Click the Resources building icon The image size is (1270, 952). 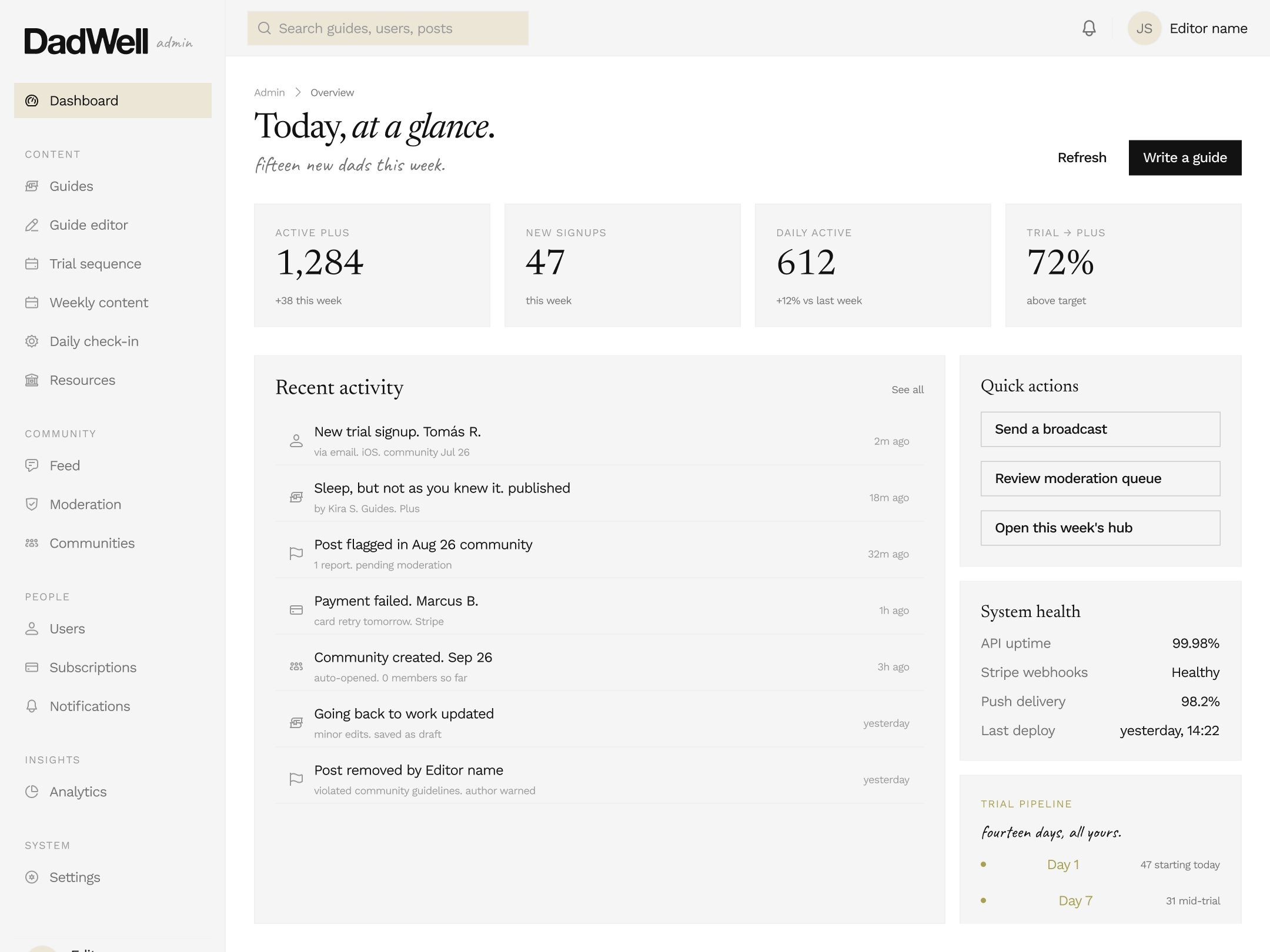[32, 380]
